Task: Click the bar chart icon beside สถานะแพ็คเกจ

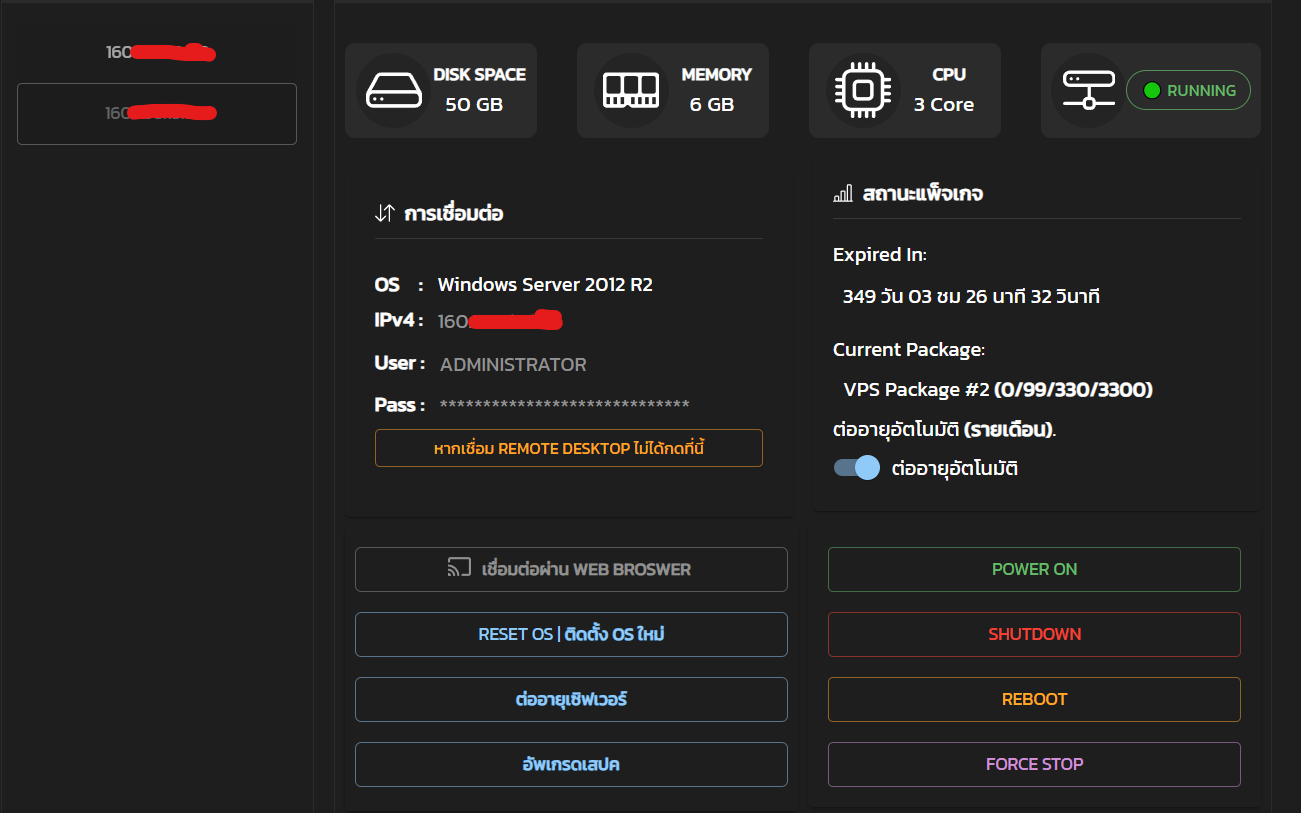Action: (843, 193)
